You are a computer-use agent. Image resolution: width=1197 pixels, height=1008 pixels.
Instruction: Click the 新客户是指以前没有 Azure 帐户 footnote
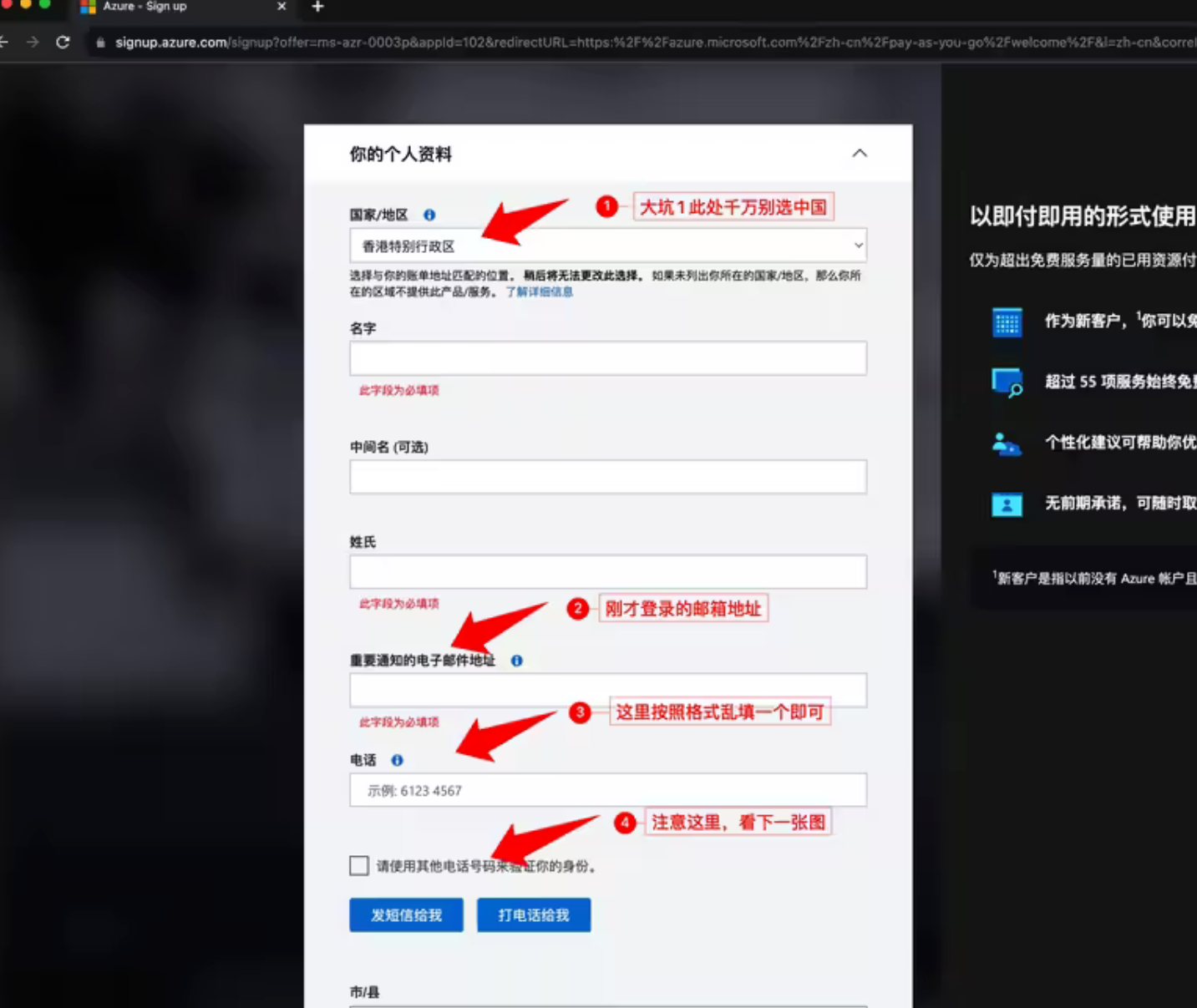point(1094,578)
